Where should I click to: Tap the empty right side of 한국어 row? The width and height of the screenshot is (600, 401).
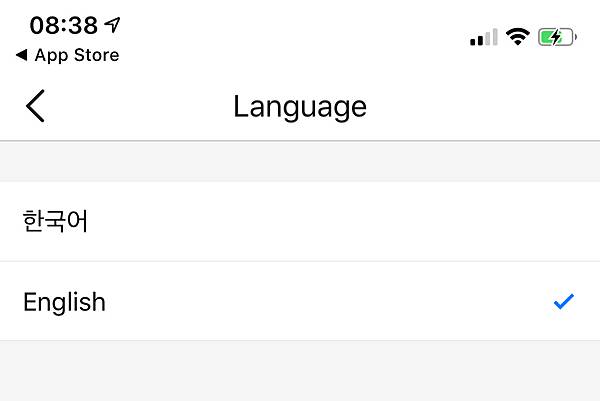(x=450, y=221)
